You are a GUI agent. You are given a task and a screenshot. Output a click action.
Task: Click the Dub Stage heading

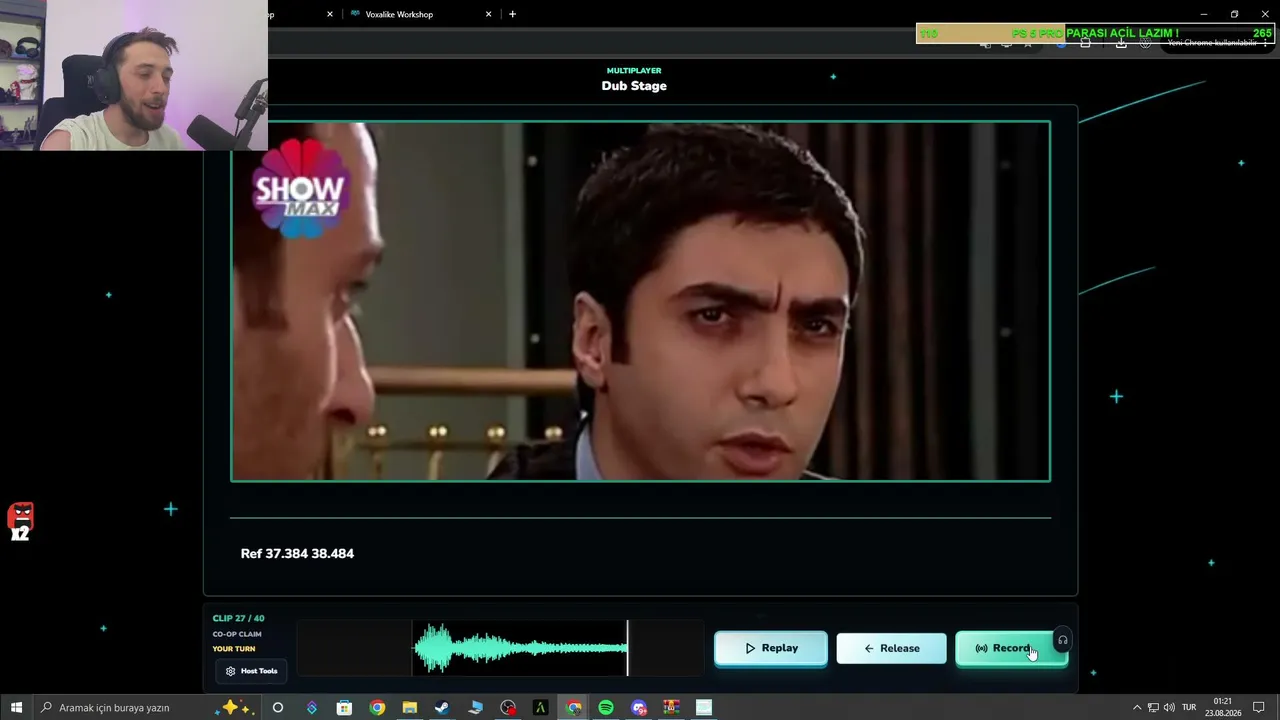pos(634,86)
